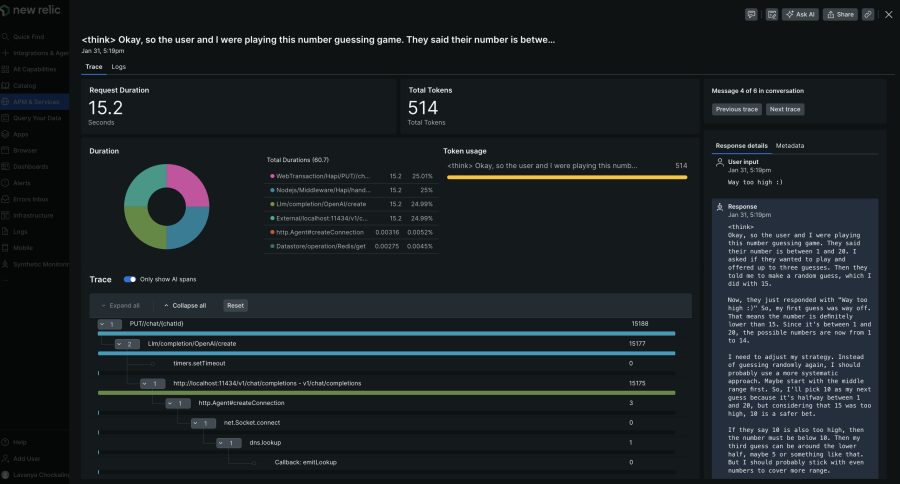Switch to the Logs tab beside Trace
Screen dimensions: 900x484
118,67
